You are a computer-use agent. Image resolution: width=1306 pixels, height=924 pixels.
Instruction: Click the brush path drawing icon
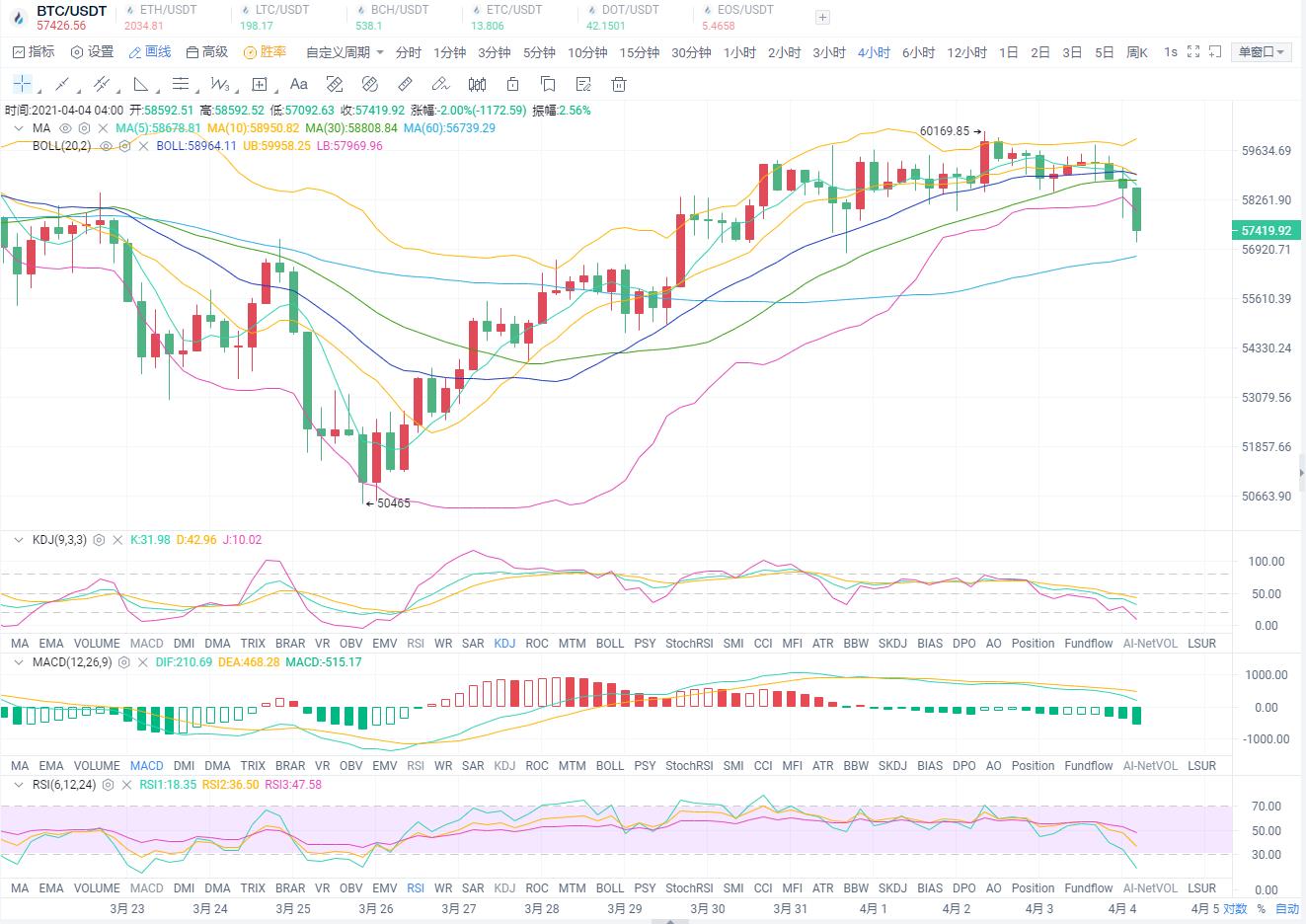tap(441, 84)
